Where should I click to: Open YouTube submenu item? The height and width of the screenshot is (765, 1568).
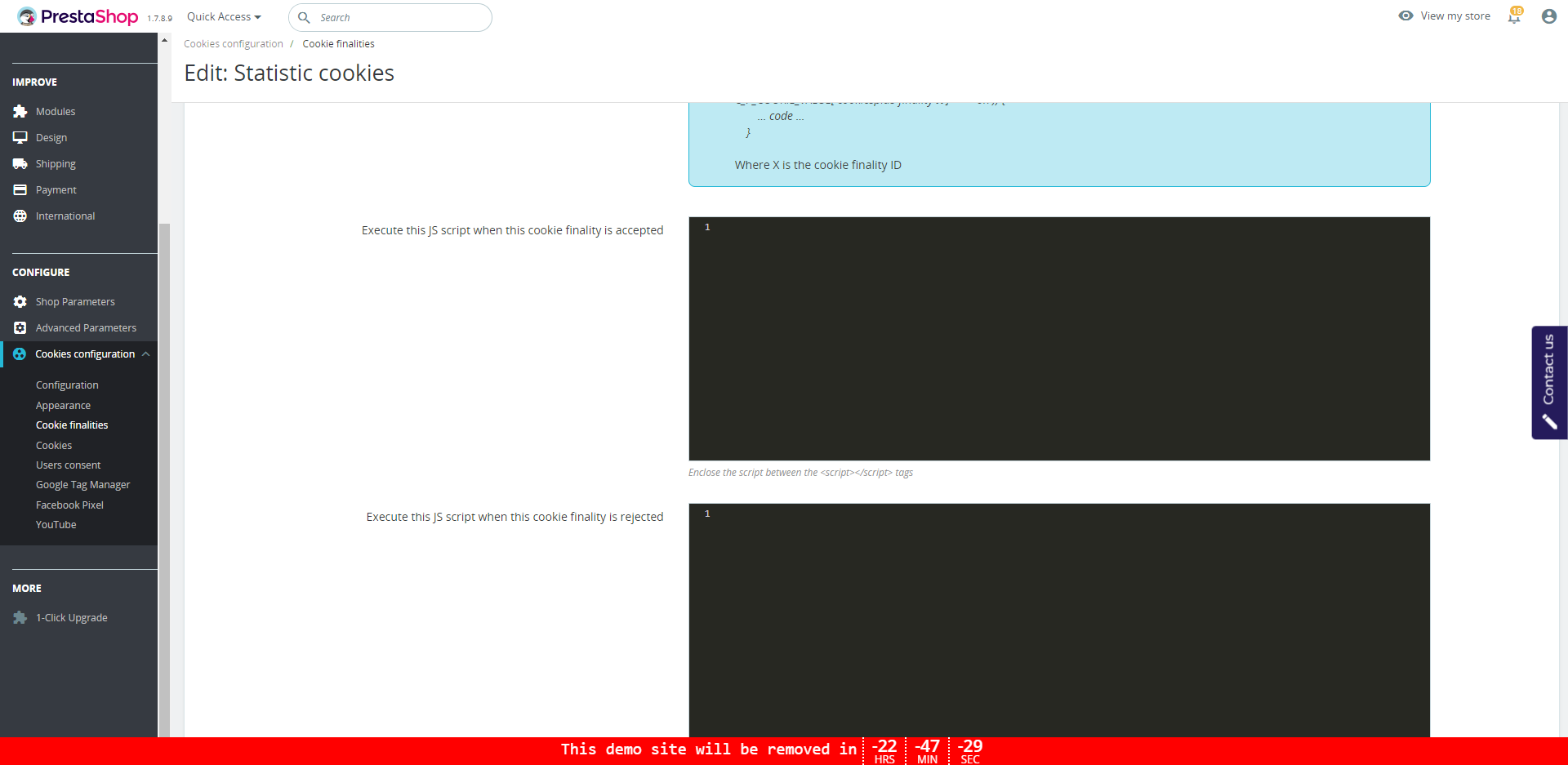click(56, 524)
